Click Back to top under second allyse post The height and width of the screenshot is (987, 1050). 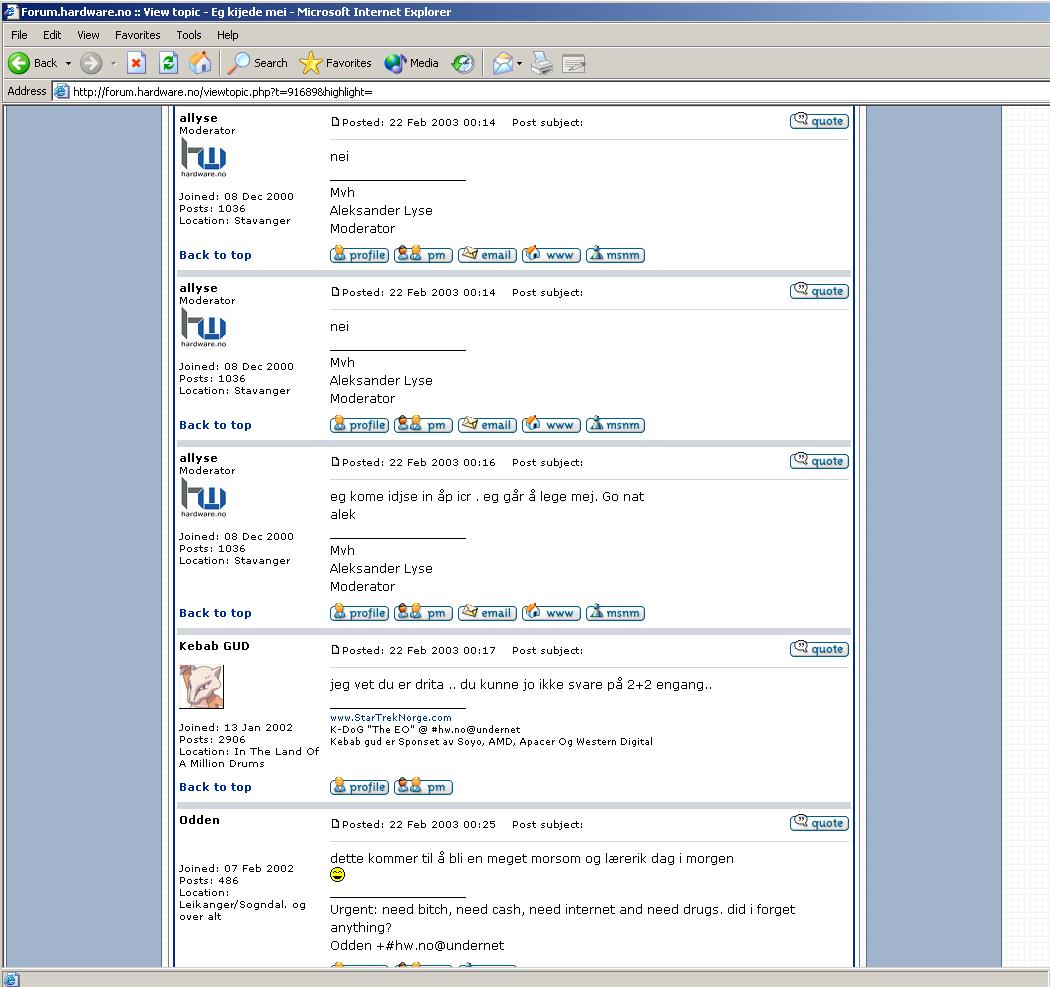[x=215, y=425]
